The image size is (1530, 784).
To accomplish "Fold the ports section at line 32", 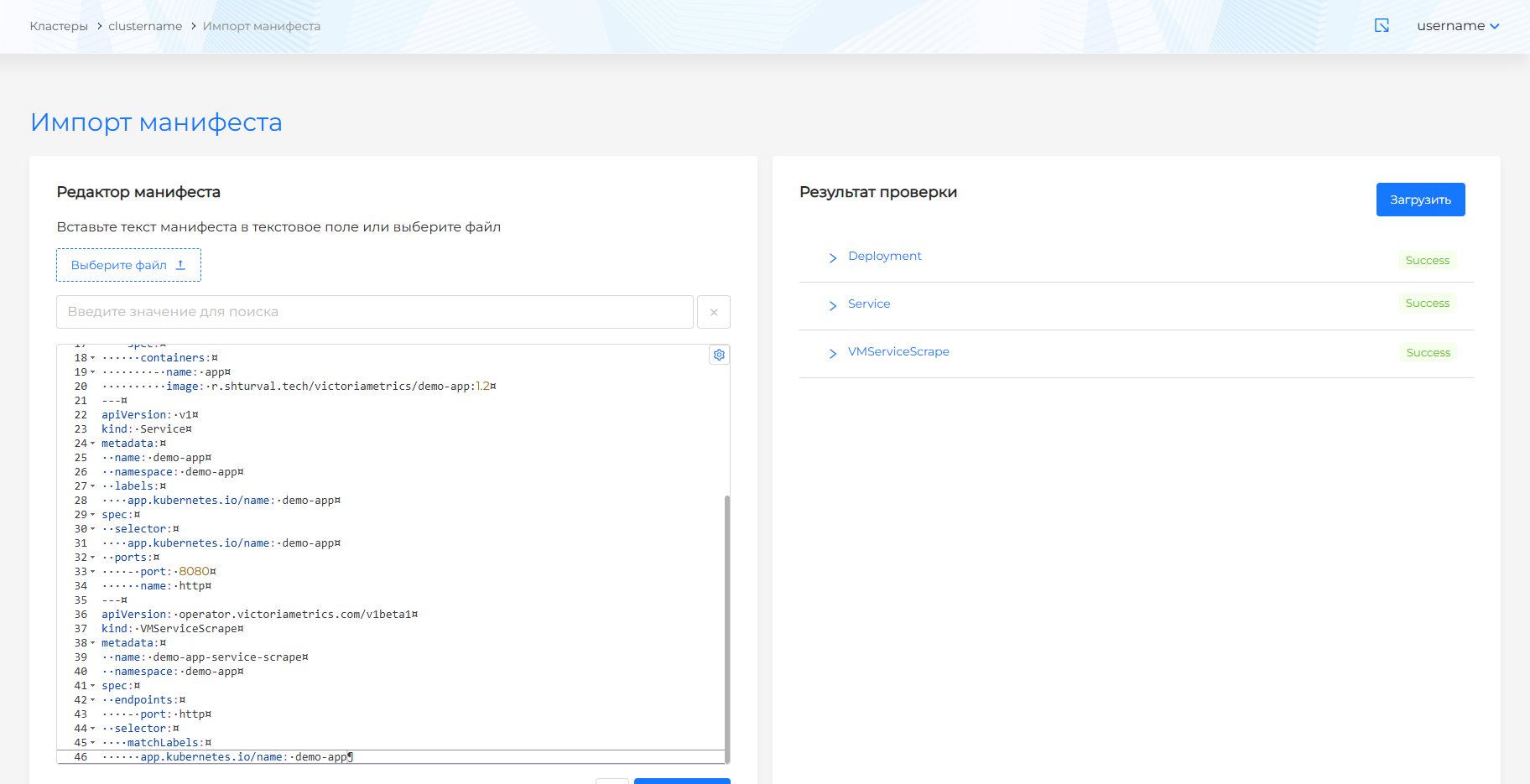I will [93, 558].
